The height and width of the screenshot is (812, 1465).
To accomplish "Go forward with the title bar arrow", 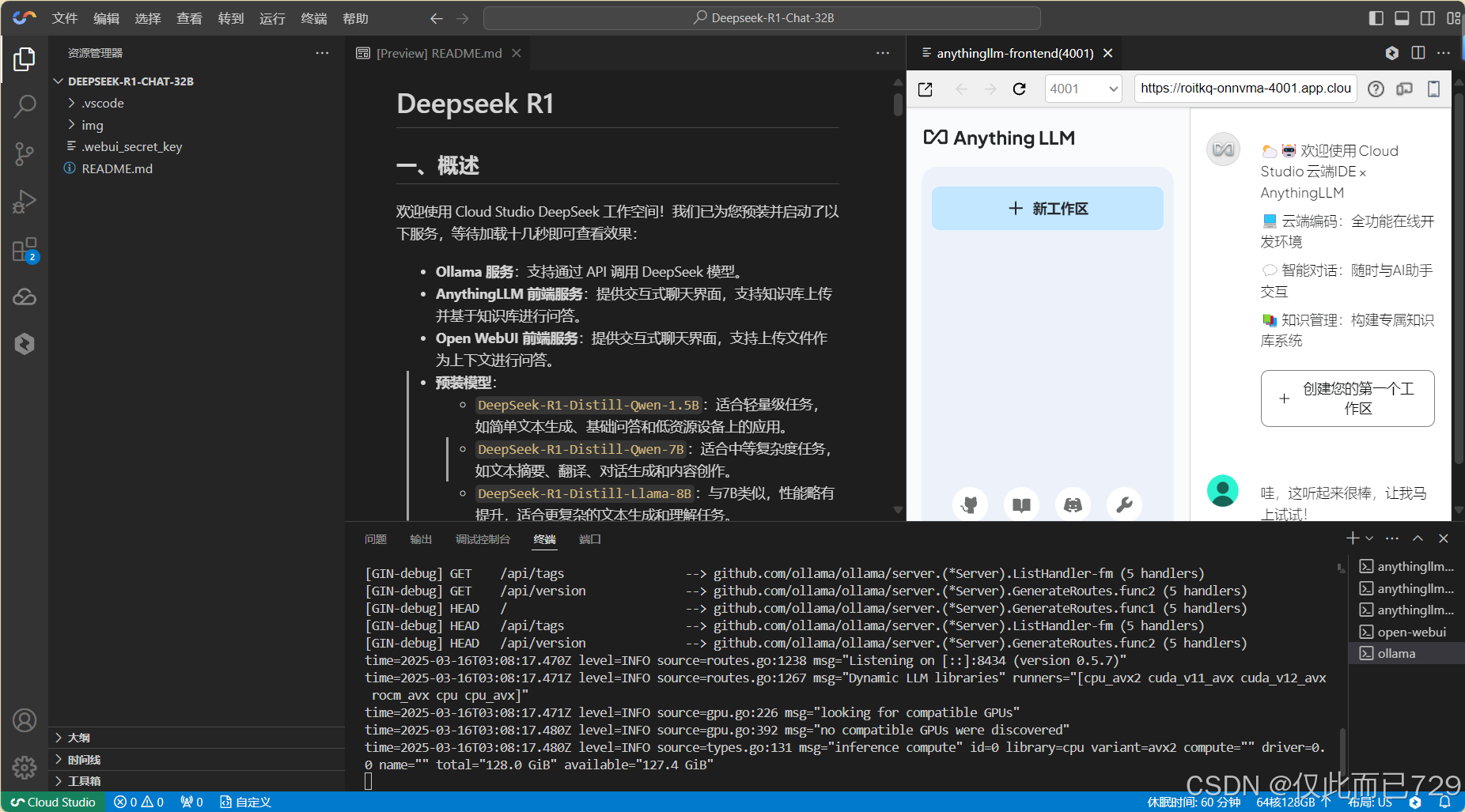I will 463,18.
